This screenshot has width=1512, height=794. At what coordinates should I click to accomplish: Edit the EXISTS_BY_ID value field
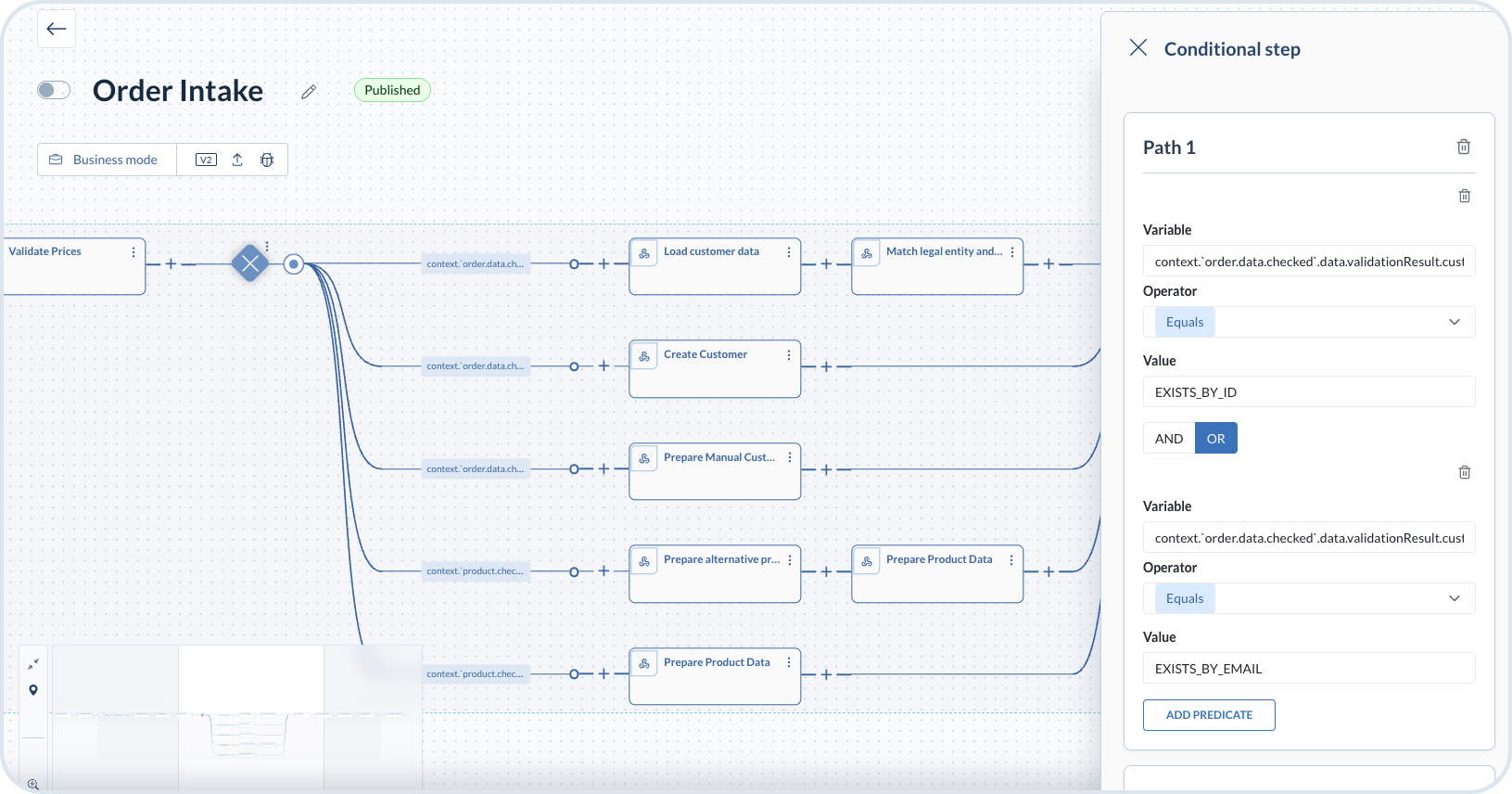pos(1309,392)
